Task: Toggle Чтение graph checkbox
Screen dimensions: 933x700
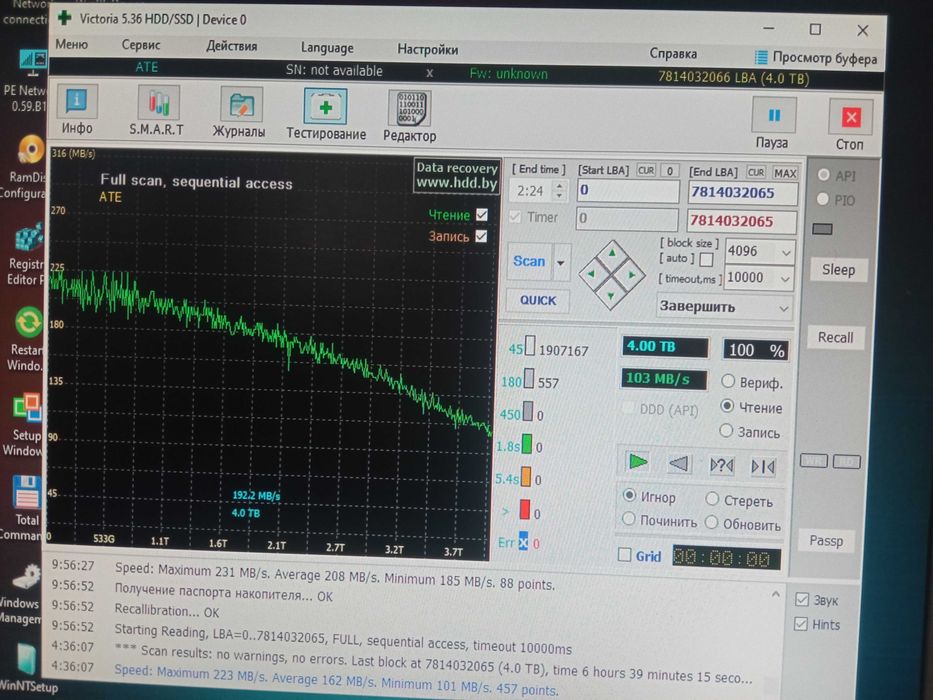Action: pyautogui.click(x=481, y=214)
